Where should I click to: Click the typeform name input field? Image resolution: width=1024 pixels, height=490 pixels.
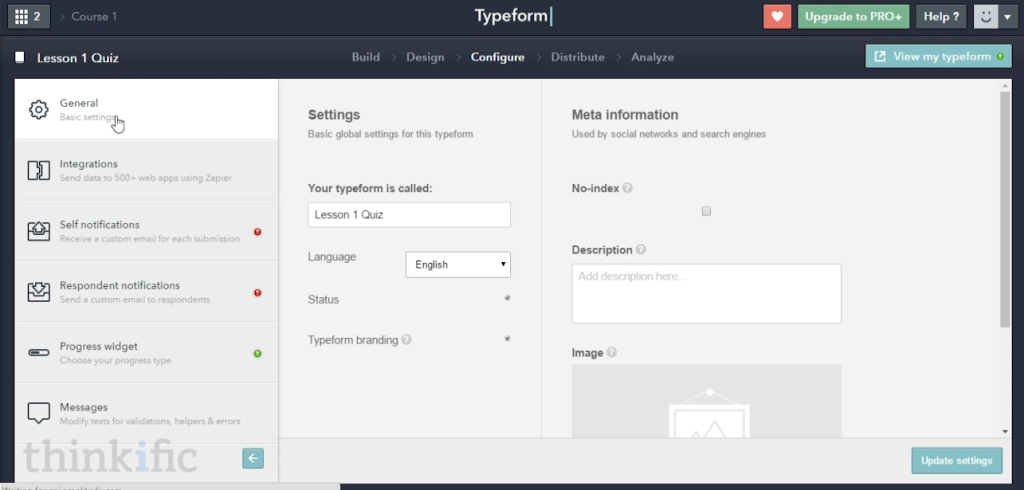click(x=409, y=215)
